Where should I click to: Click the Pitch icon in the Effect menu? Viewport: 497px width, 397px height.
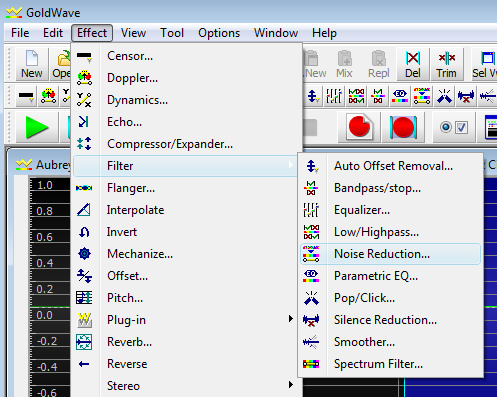(84, 298)
